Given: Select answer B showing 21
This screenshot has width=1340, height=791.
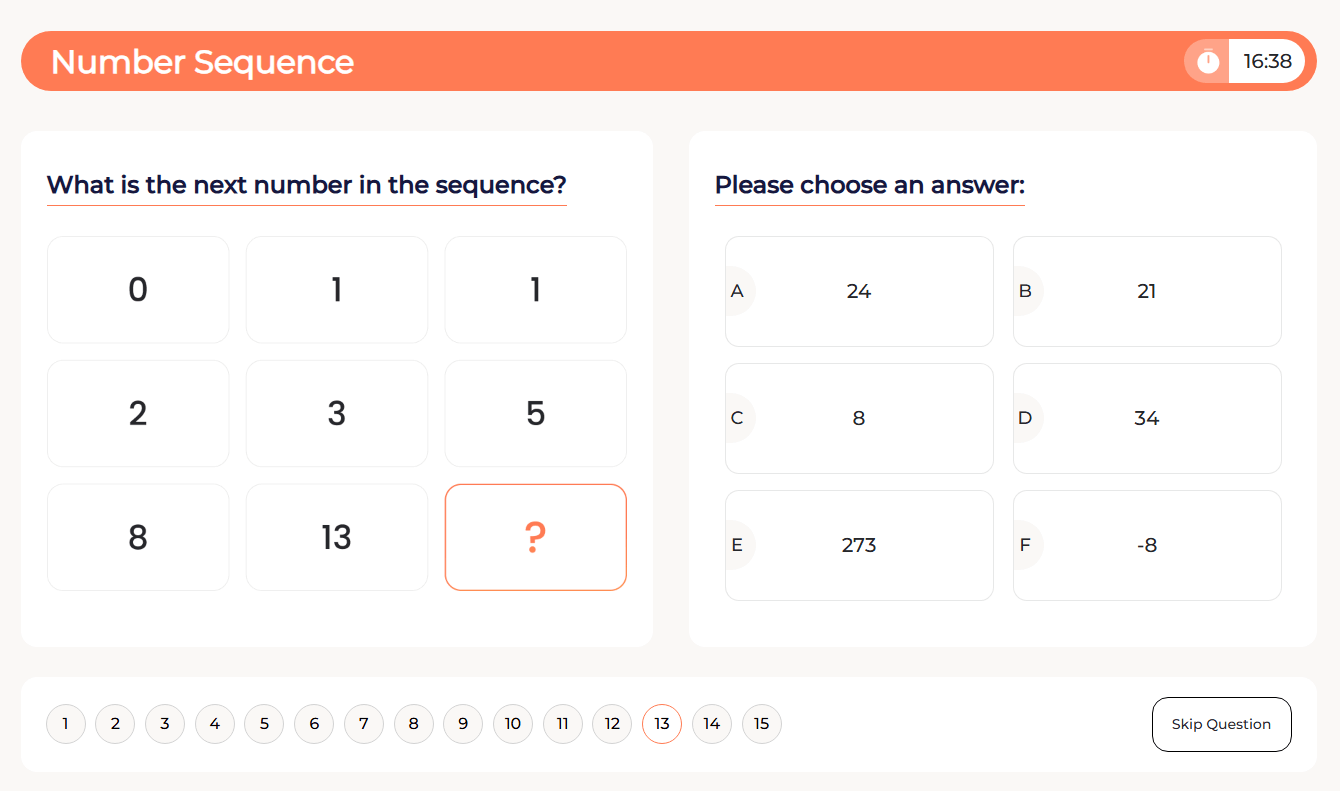Looking at the screenshot, I should (x=1147, y=291).
